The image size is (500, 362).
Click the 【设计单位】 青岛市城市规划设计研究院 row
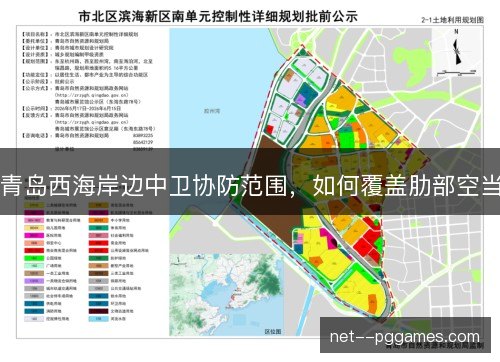(67, 48)
